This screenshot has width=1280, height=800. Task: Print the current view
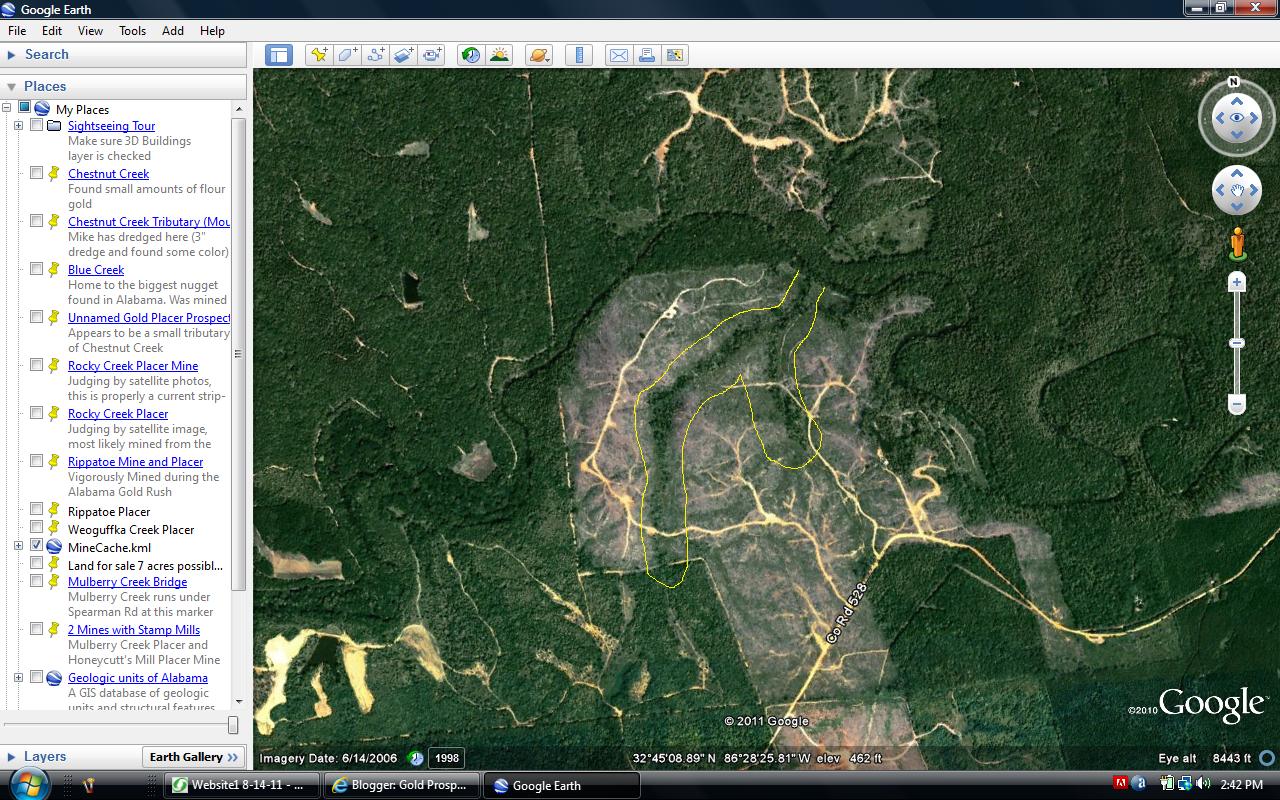(647, 55)
